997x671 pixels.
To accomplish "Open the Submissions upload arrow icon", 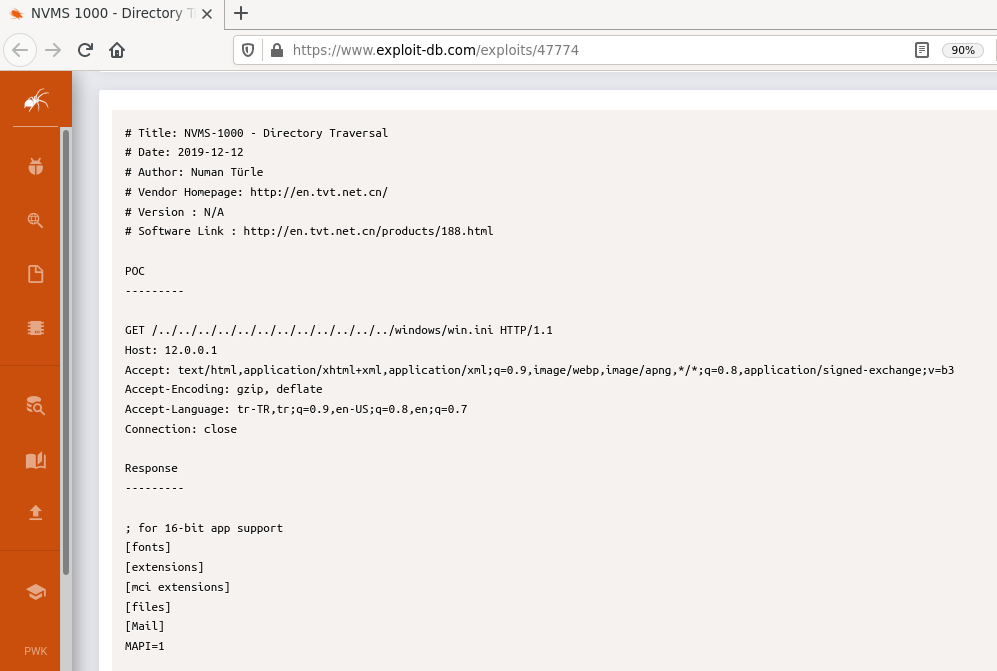I will [x=36, y=513].
